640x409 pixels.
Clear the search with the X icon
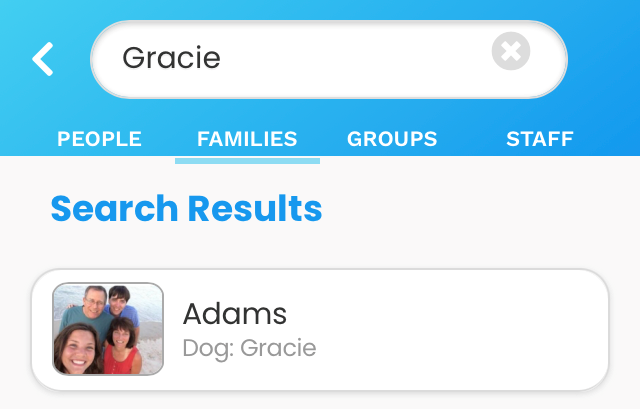510,51
